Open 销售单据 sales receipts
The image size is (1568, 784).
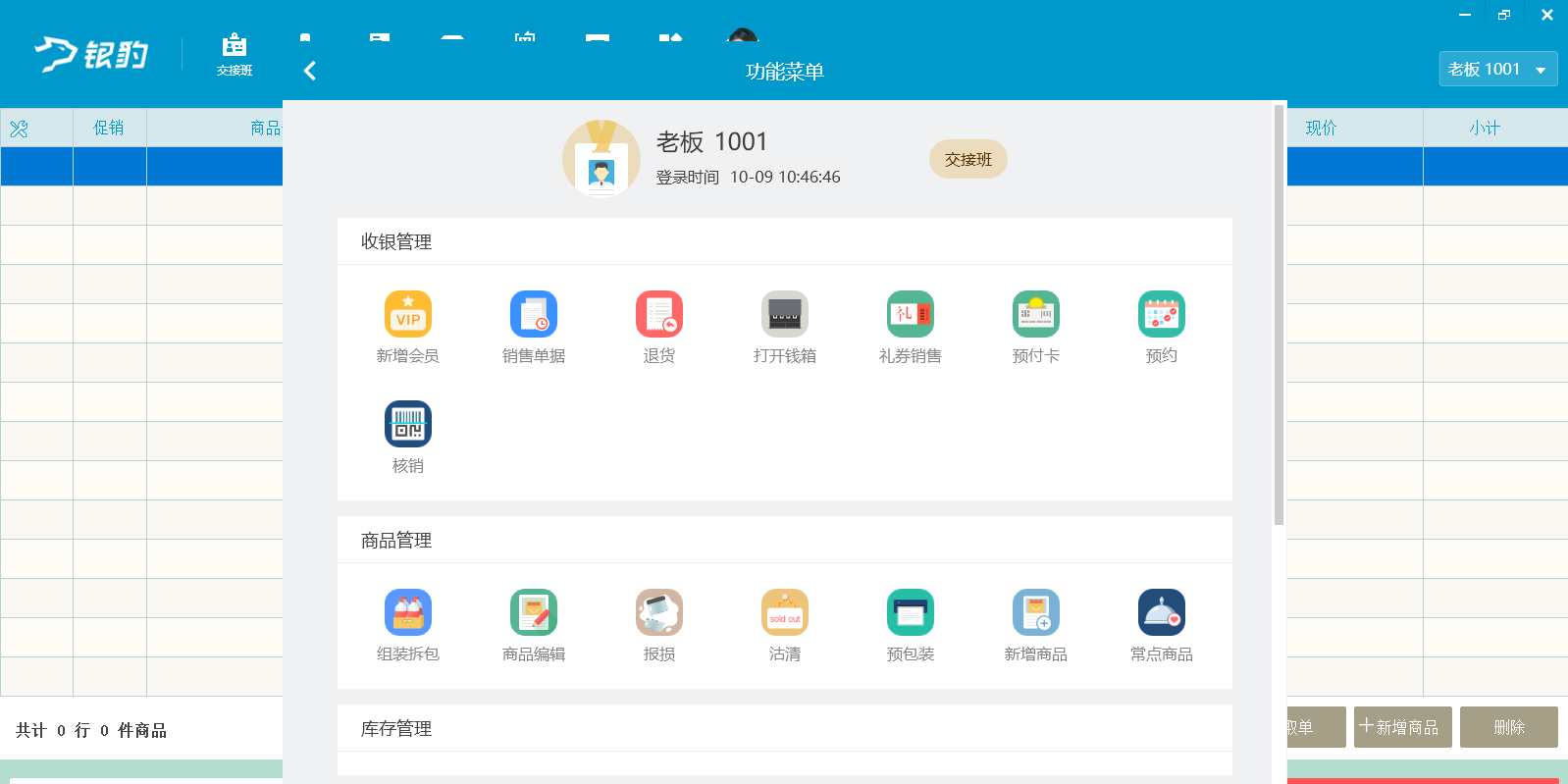pyautogui.click(x=534, y=314)
